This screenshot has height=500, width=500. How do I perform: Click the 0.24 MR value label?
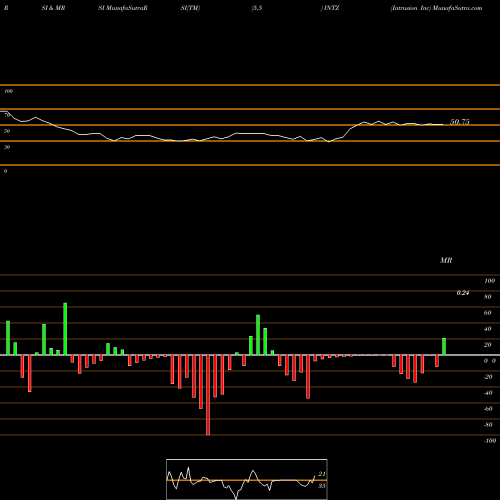coord(463,293)
